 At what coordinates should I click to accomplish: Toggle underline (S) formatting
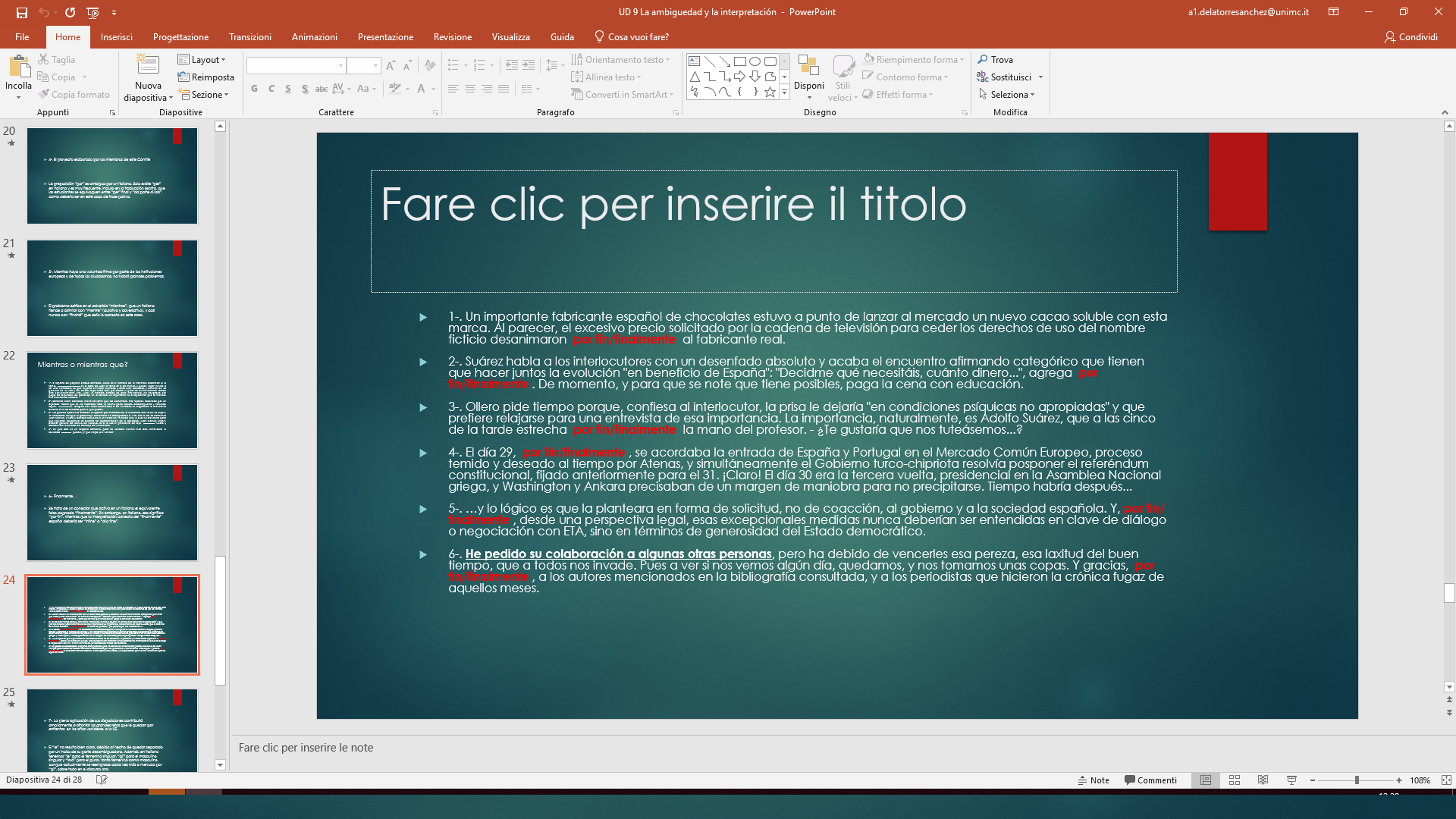(x=288, y=89)
